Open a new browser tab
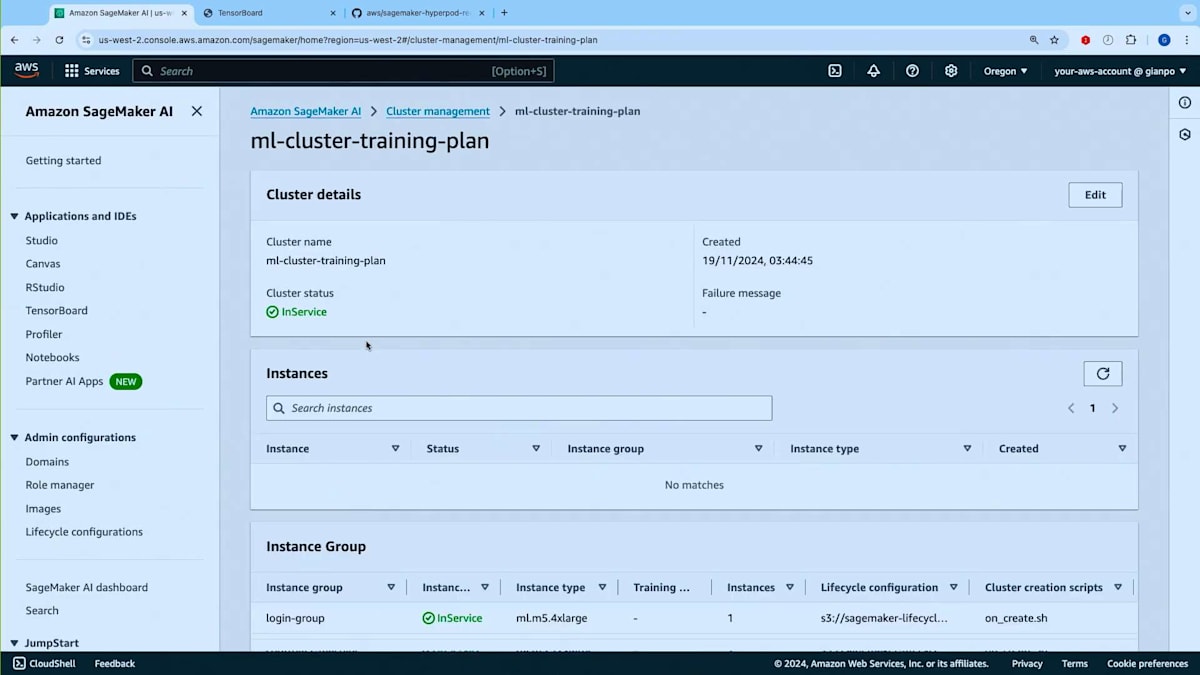Image resolution: width=1200 pixels, height=675 pixels. (x=504, y=13)
